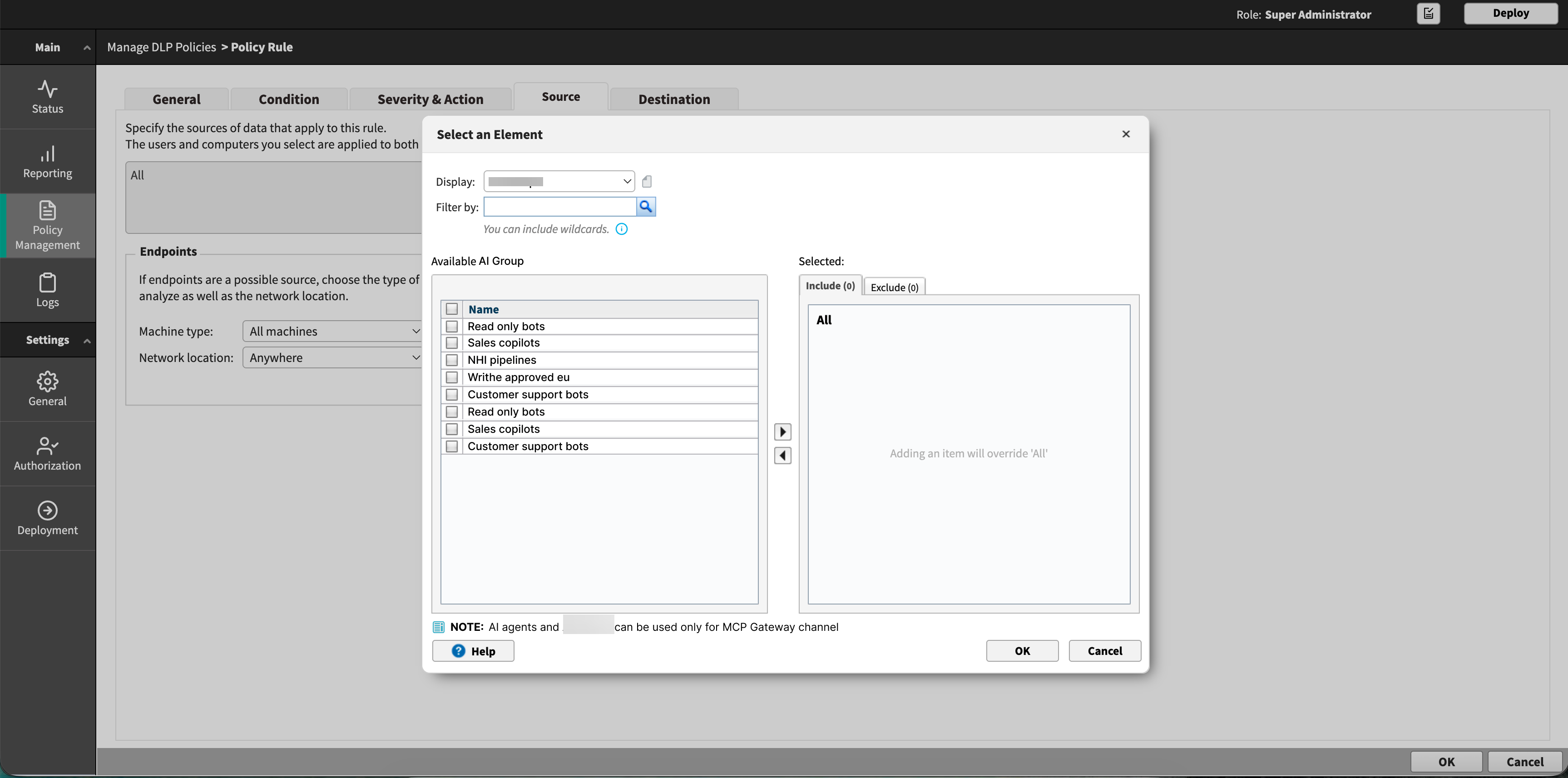Open Help in the dialog

point(473,651)
